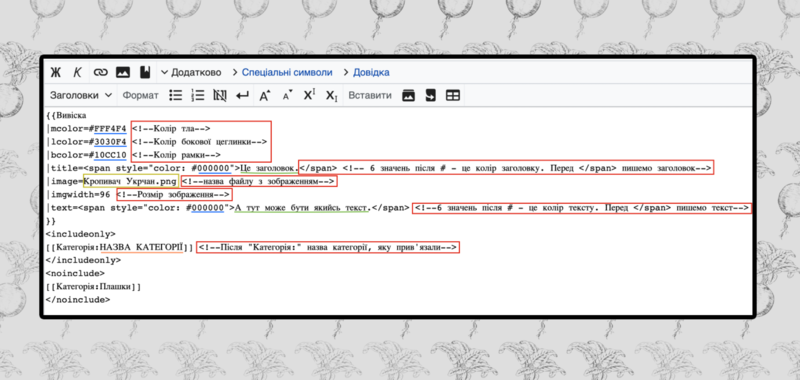The width and height of the screenshot is (800, 380).
Task: Click the [[Категорія:Плашки]] line
Action: tap(93, 287)
